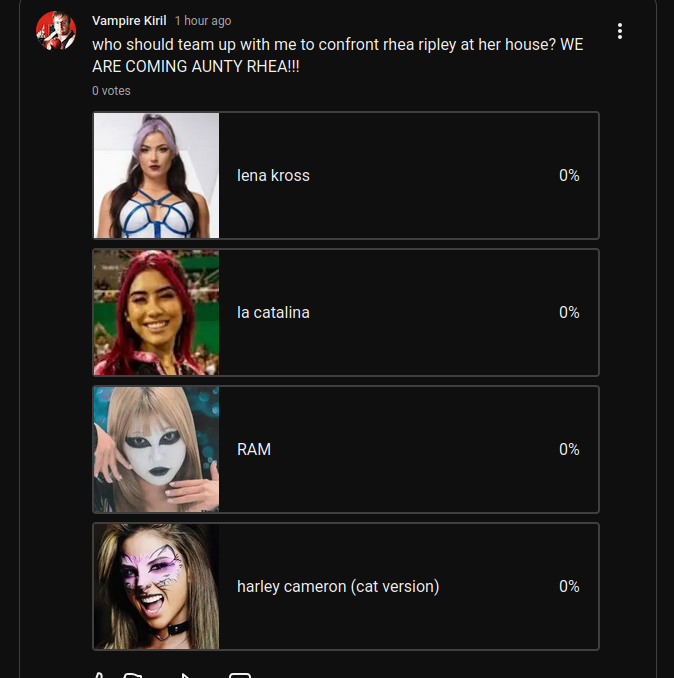The width and height of the screenshot is (674, 678).
Task: Open the Vampire Kiril channel name link
Action: [129, 21]
